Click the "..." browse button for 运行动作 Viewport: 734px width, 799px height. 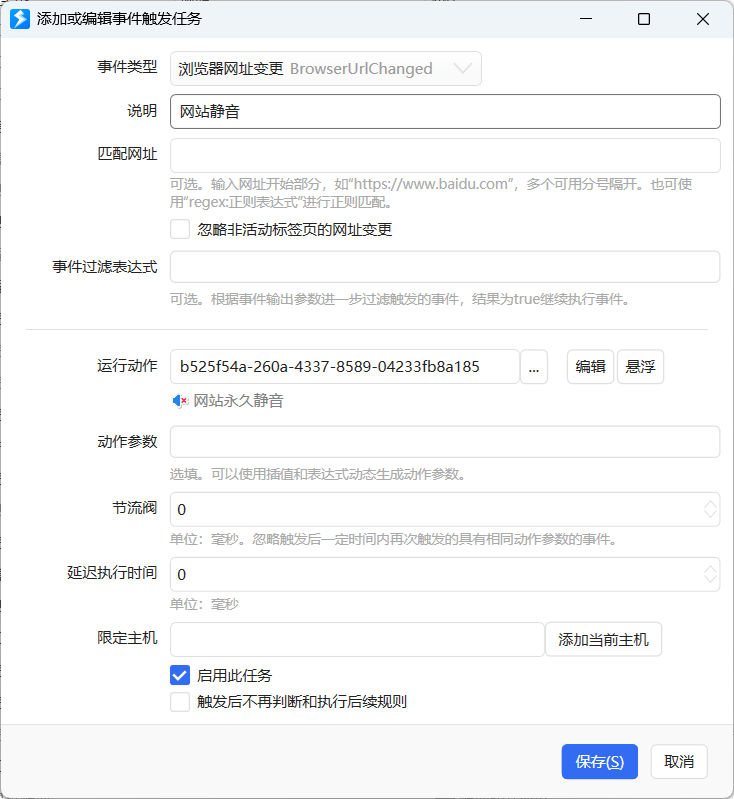(533, 367)
